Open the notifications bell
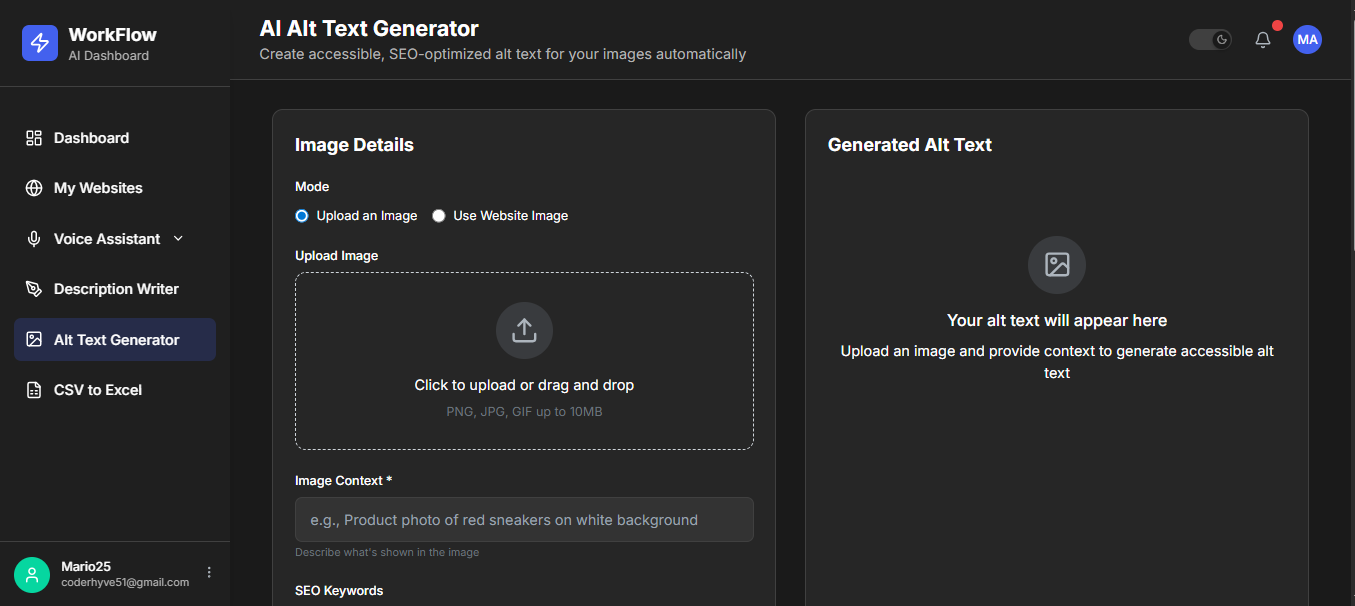This screenshot has width=1355, height=606. (x=1263, y=40)
